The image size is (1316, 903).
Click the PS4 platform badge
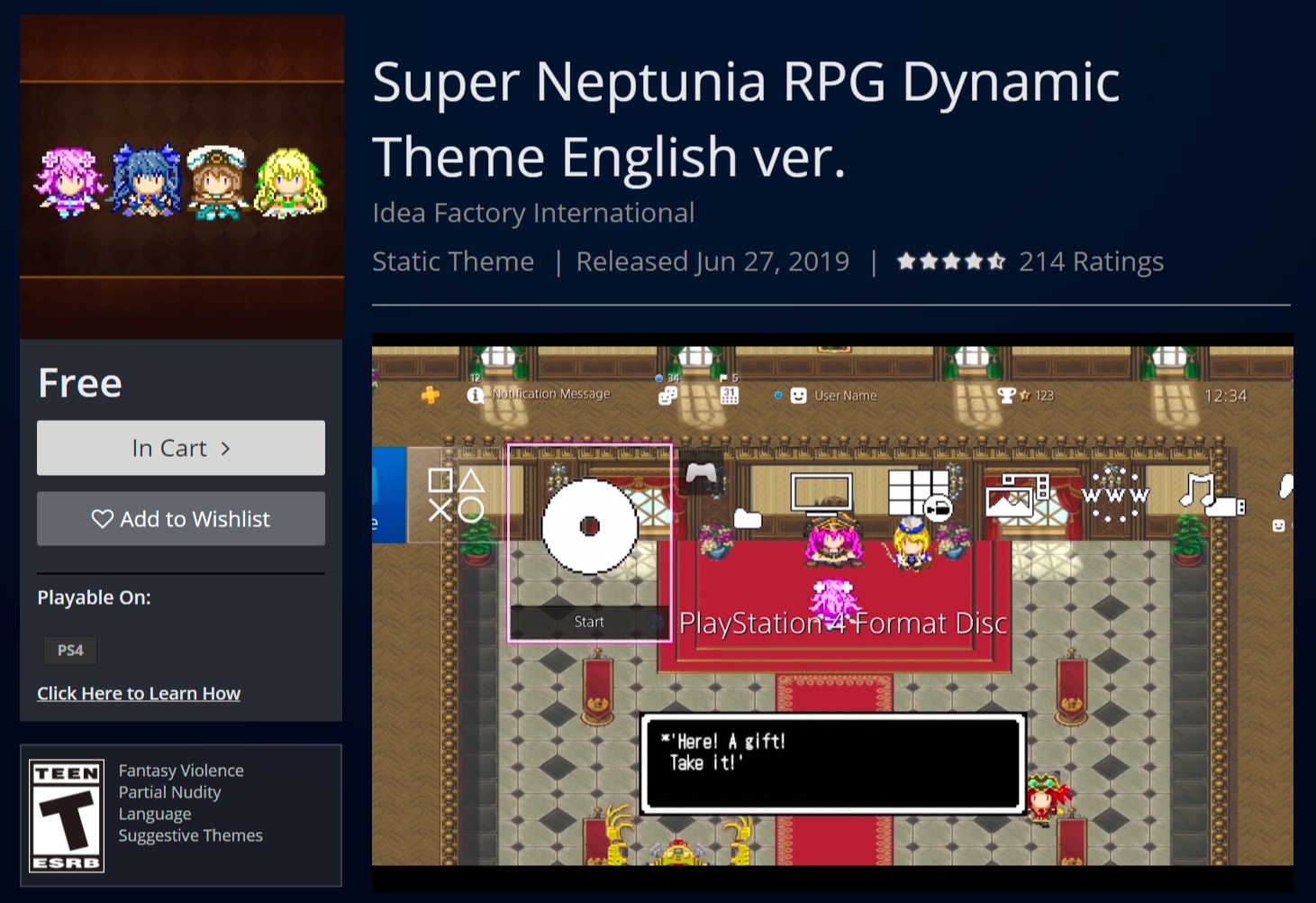point(70,650)
